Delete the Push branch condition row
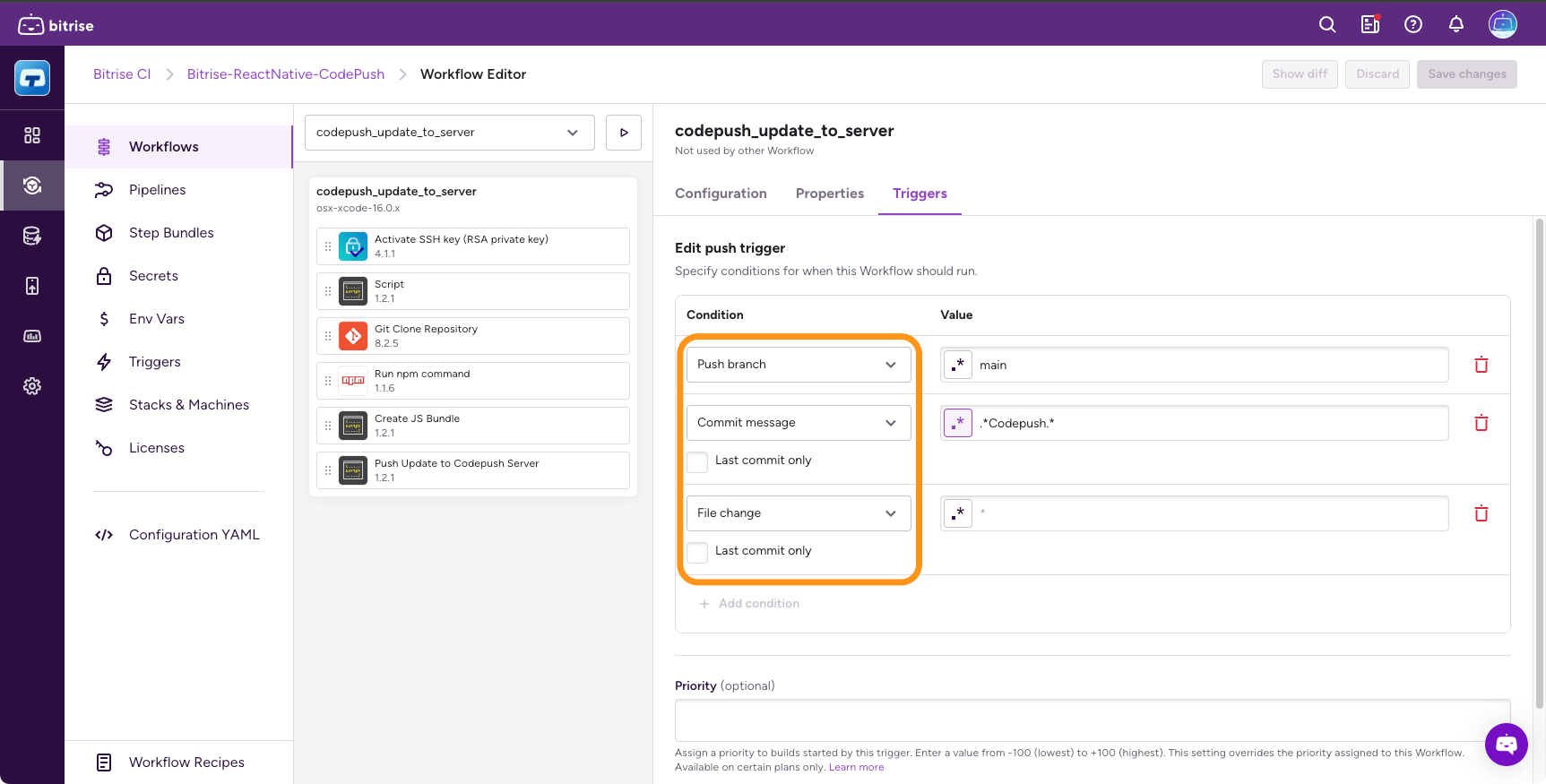 [1481, 365]
